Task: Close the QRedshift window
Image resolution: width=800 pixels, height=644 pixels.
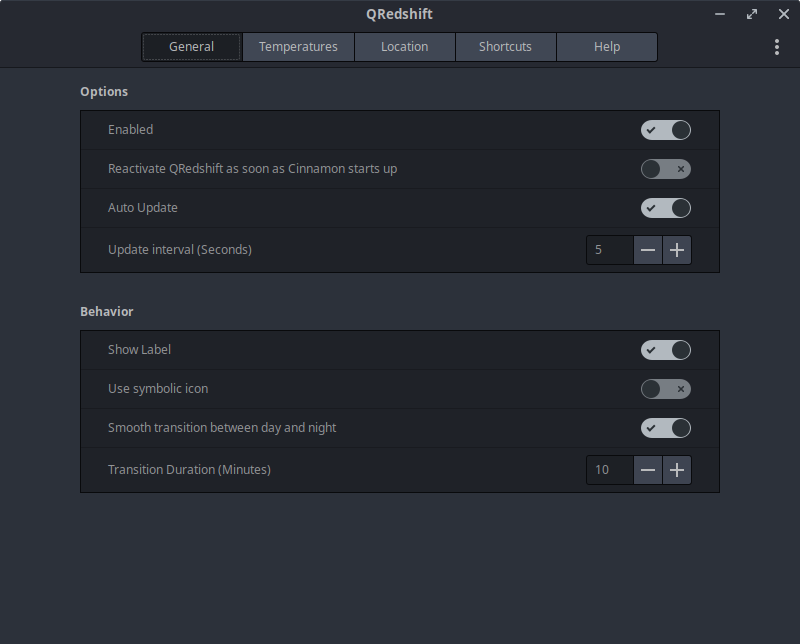Action: point(784,14)
